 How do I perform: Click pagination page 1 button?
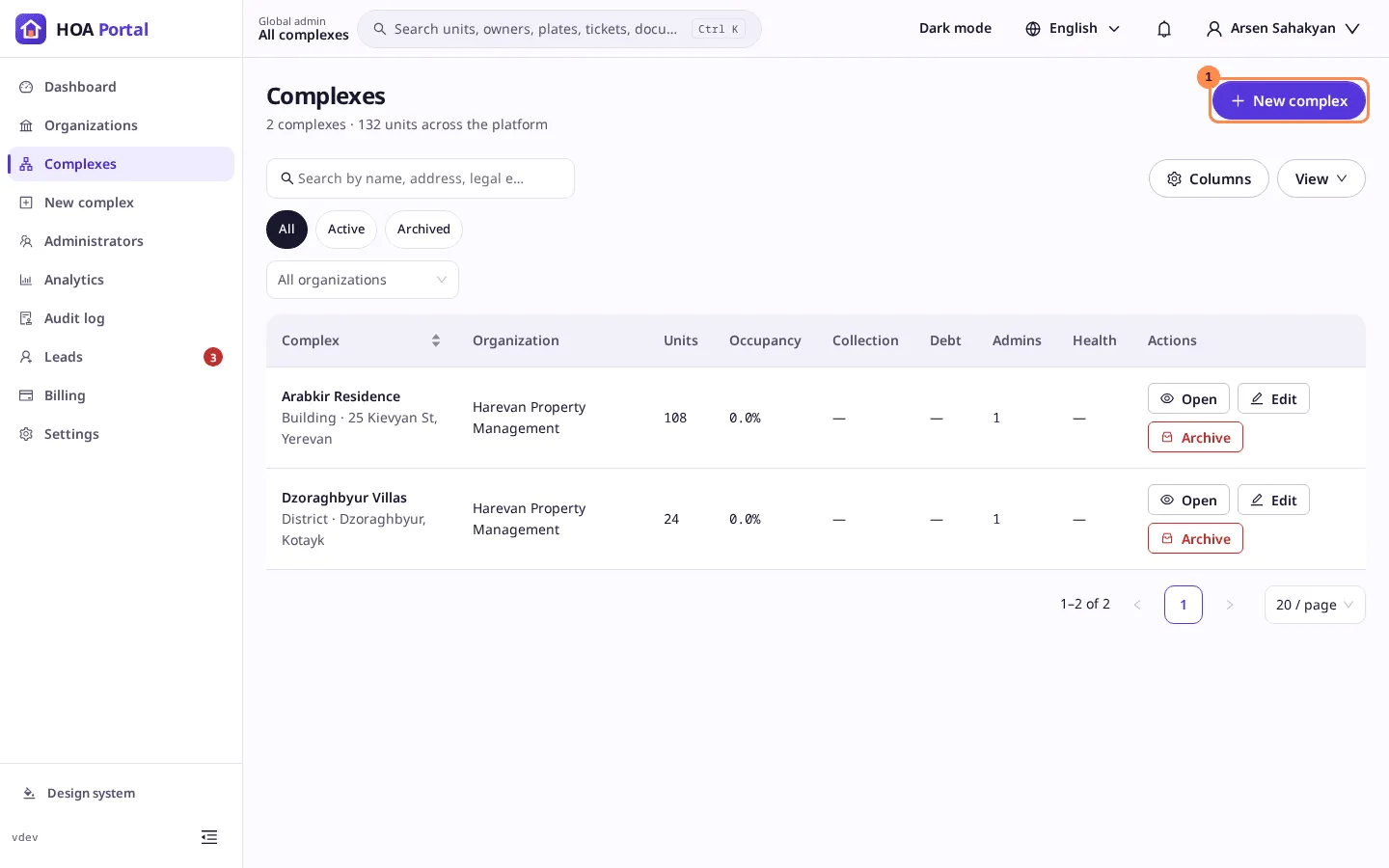tap(1184, 605)
